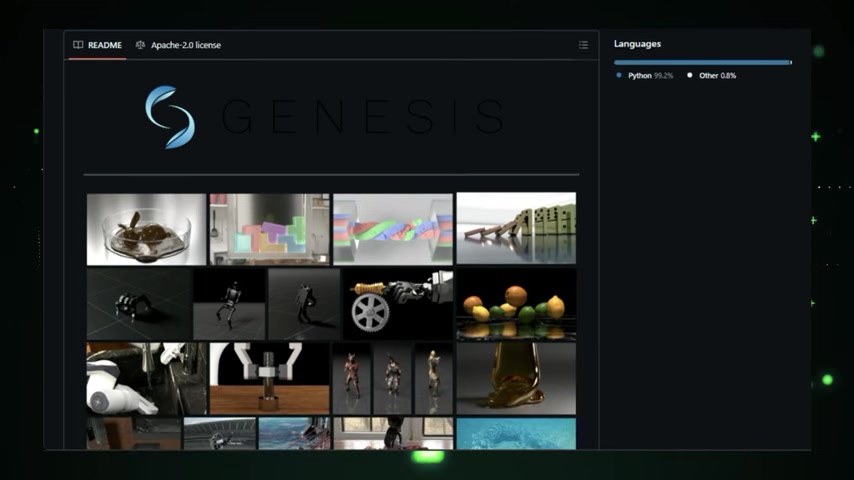Open the falling dominoes thumbnail
Viewport: 854px width, 480px height.
(x=516, y=228)
